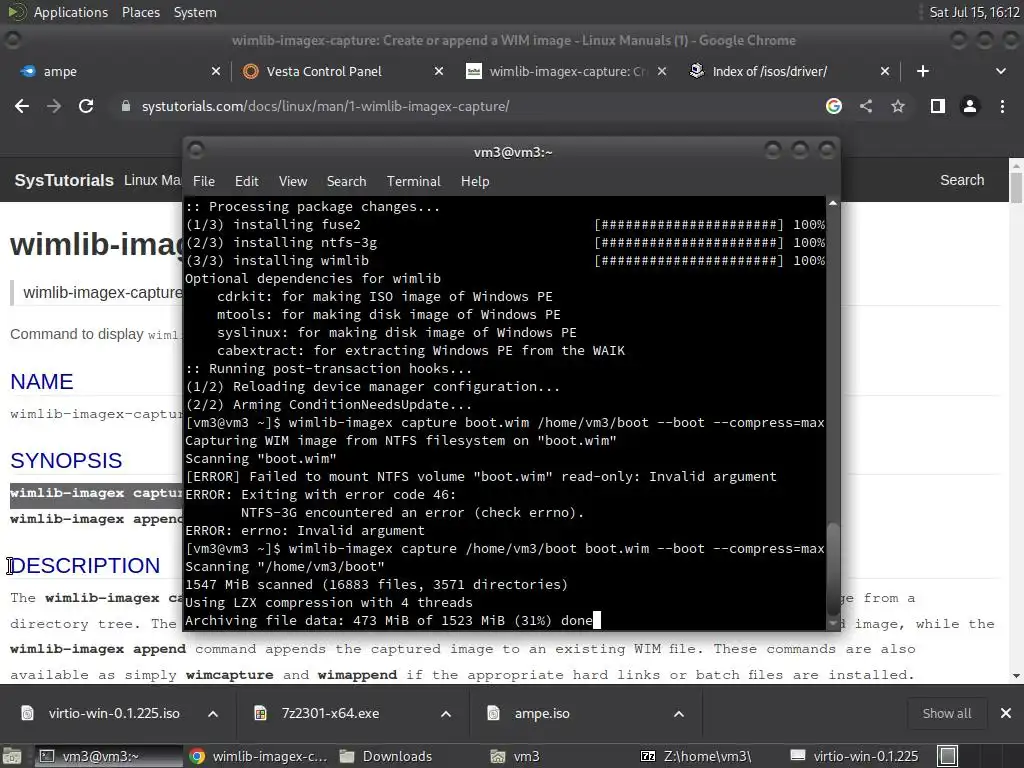This screenshot has height=768, width=1024.
Task: Open virtio-win-0.1.225 taskbar window
Action: (854, 756)
